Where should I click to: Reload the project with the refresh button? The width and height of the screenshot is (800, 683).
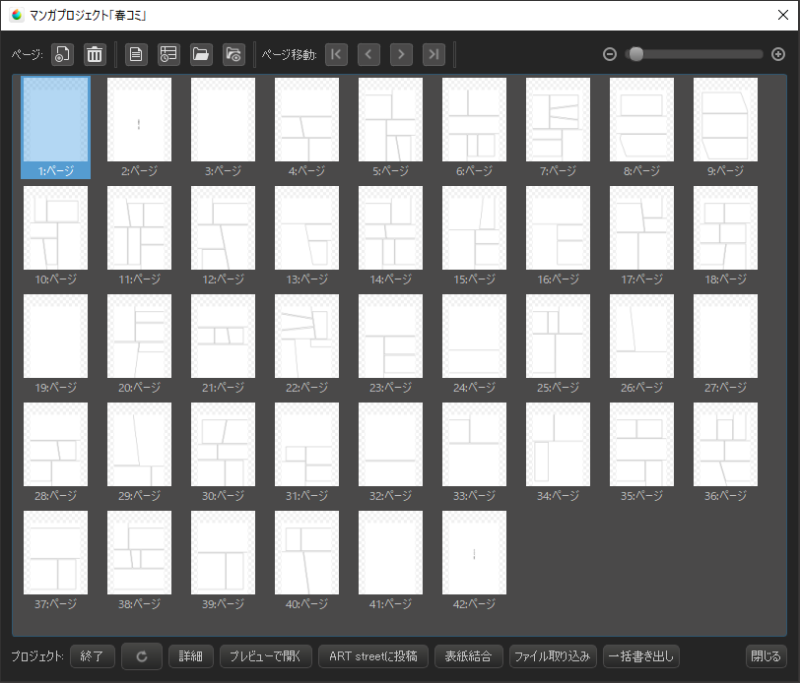pos(142,656)
